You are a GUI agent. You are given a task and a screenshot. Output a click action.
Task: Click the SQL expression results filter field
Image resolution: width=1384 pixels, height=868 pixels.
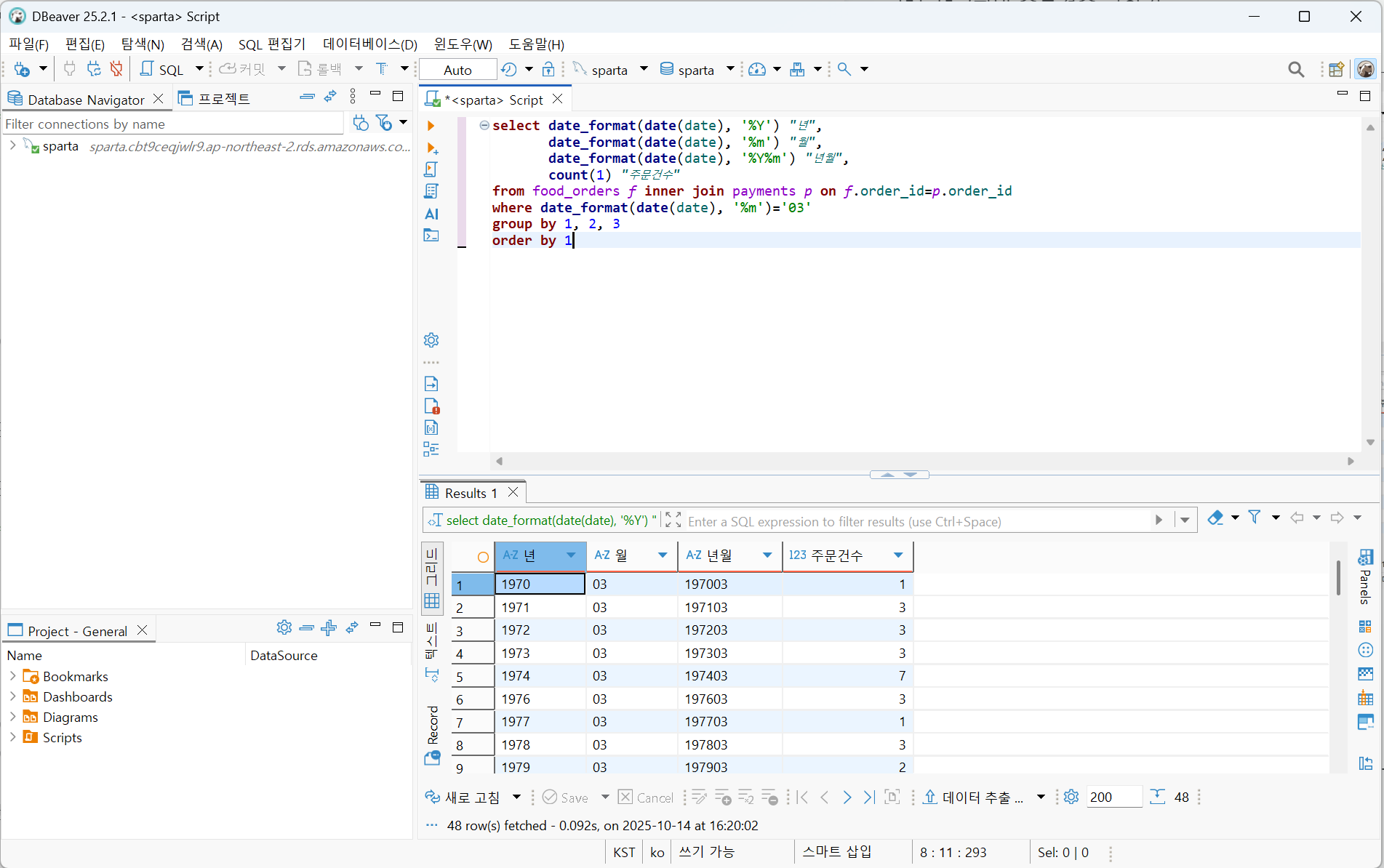(909, 521)
